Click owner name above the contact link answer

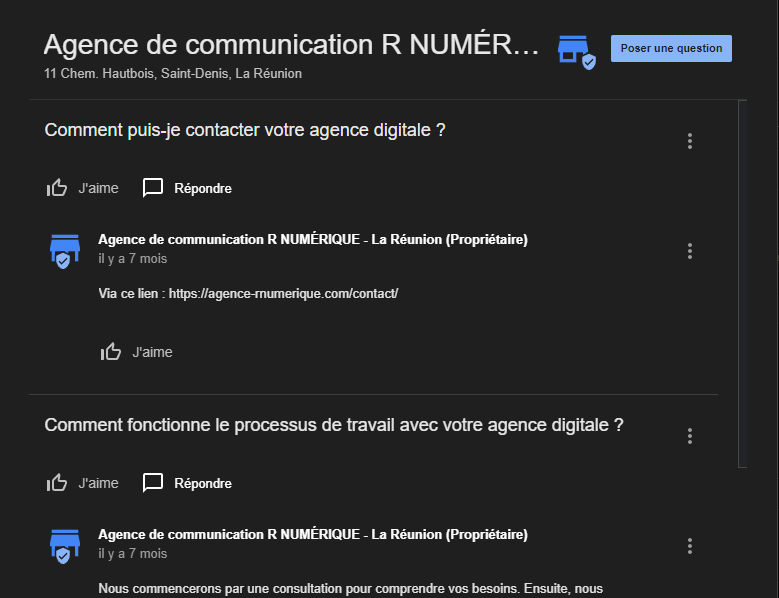pyautogui.click(x=313, y=239)
